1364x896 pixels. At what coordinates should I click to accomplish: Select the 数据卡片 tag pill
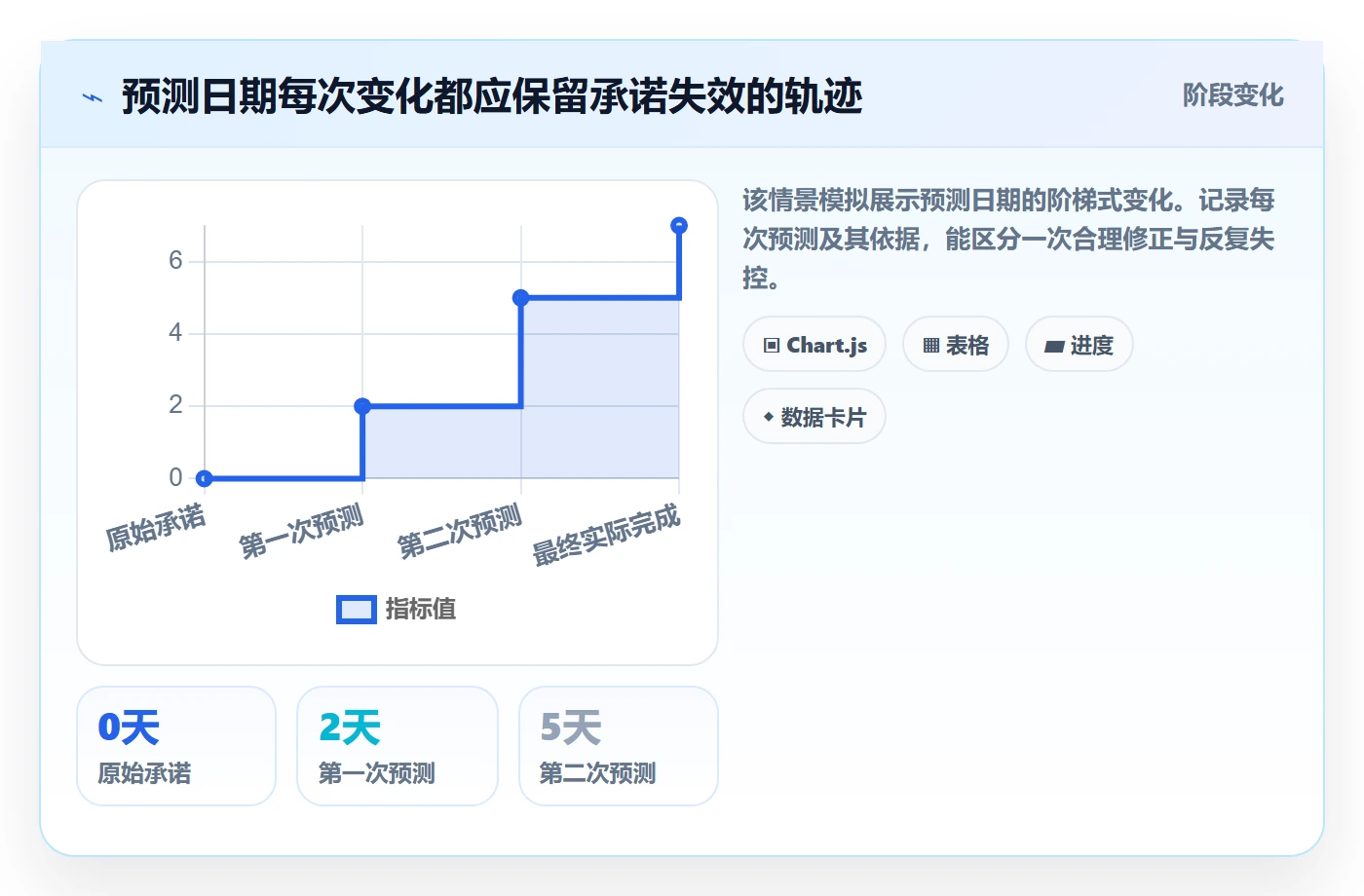pyautogui.click(x=815, y=417)
